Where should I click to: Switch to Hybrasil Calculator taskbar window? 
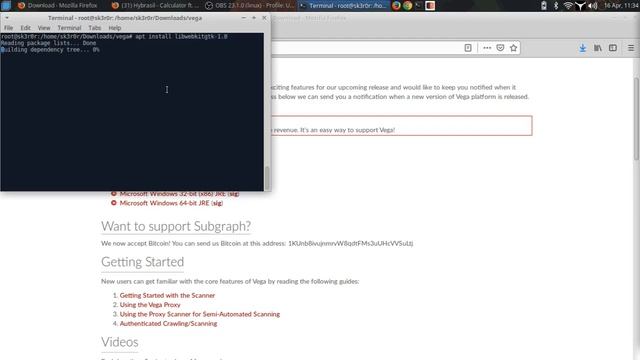click(x=156, y=5)
